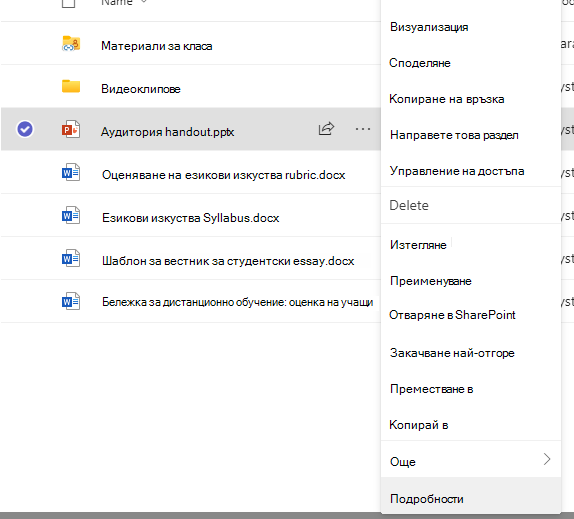Choose Споделяне from the context menu

pos(420,63)
